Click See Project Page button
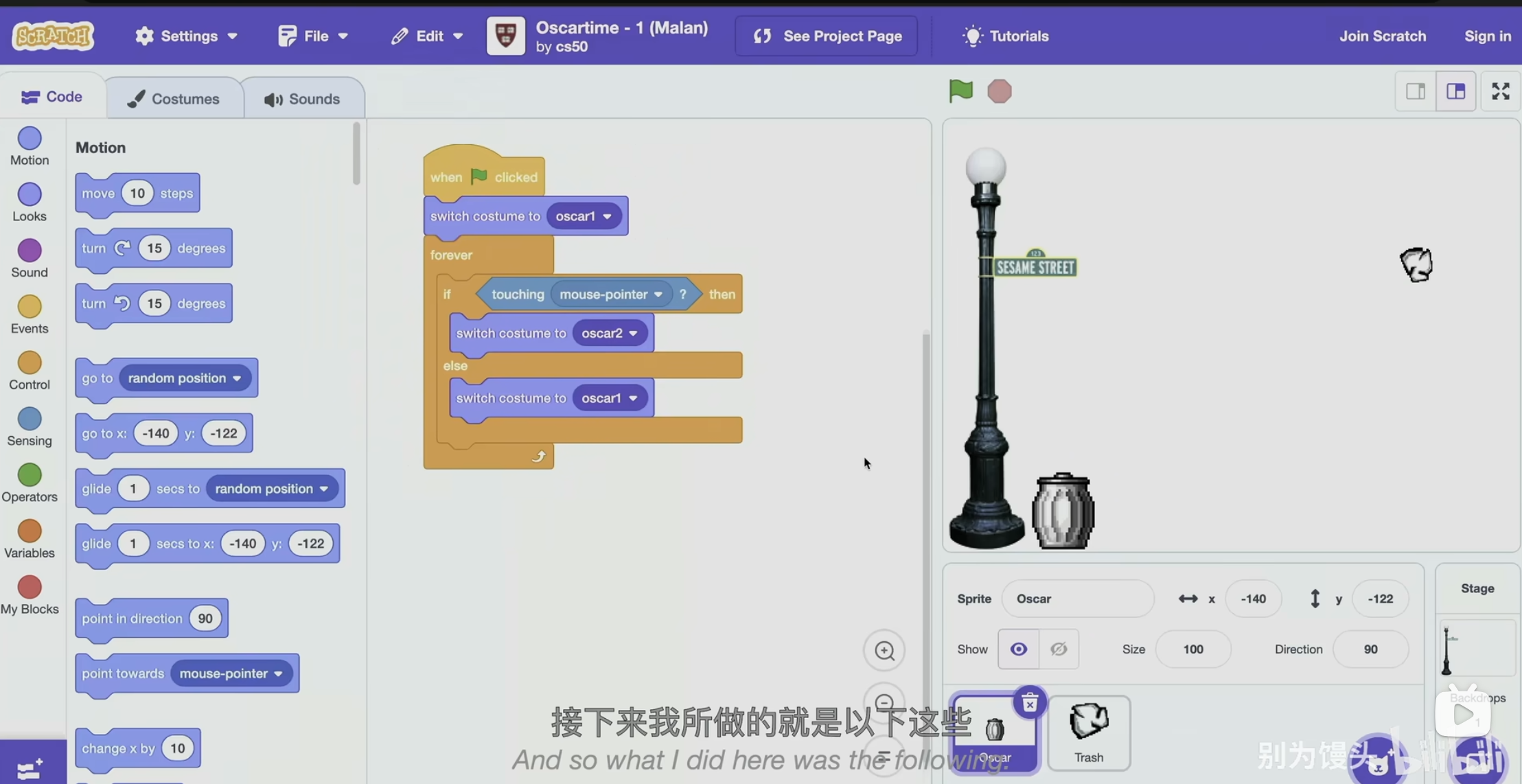Viewport: 1522px width, 784px height. pyautogui.click(x=827, y=36)
